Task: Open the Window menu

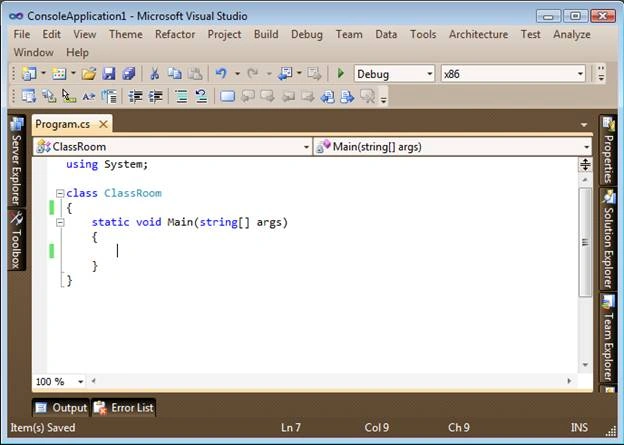Action: [x=34, y=52]
